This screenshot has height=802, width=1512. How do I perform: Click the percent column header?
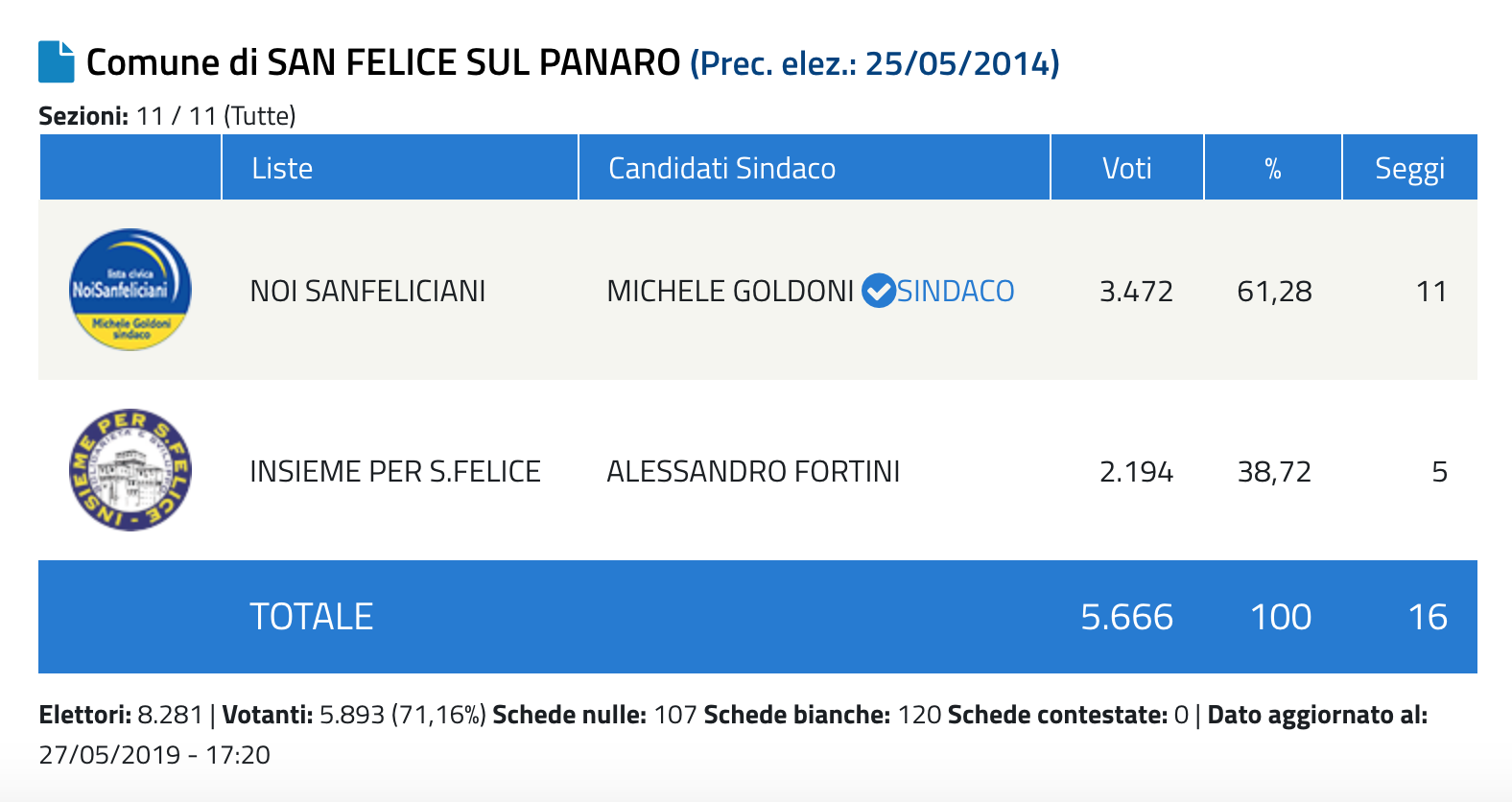point(1273,169)
